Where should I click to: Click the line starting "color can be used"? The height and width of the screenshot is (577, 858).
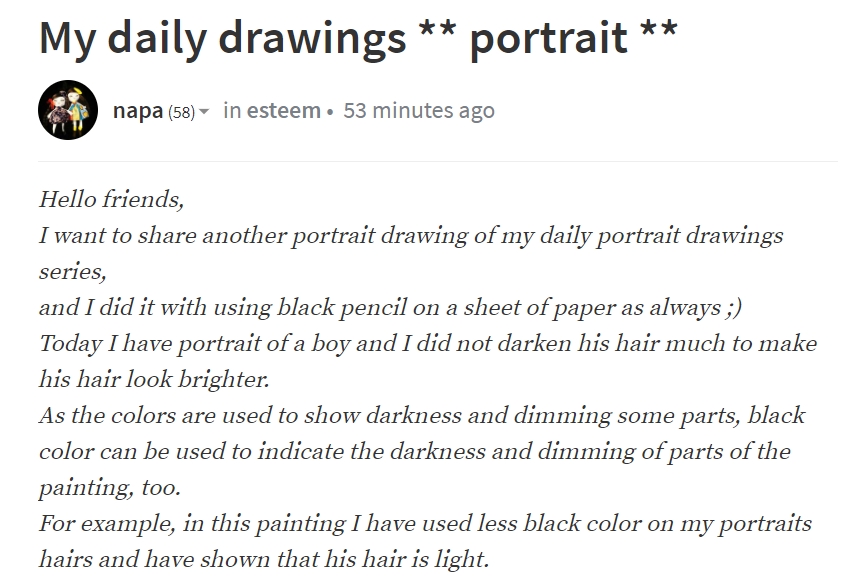[x=414, y=452]
